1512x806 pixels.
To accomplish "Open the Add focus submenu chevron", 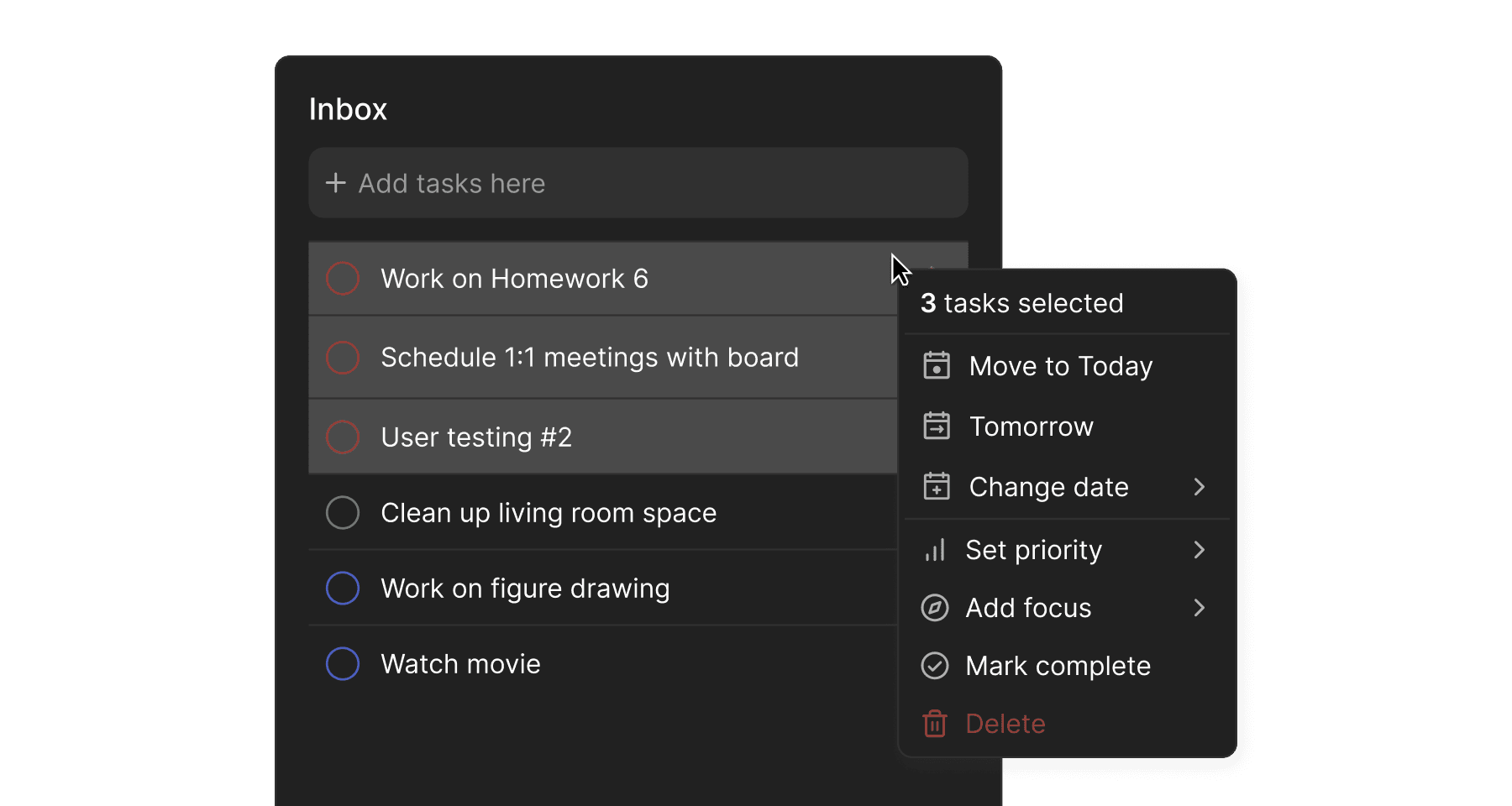I will point(1199,608).
